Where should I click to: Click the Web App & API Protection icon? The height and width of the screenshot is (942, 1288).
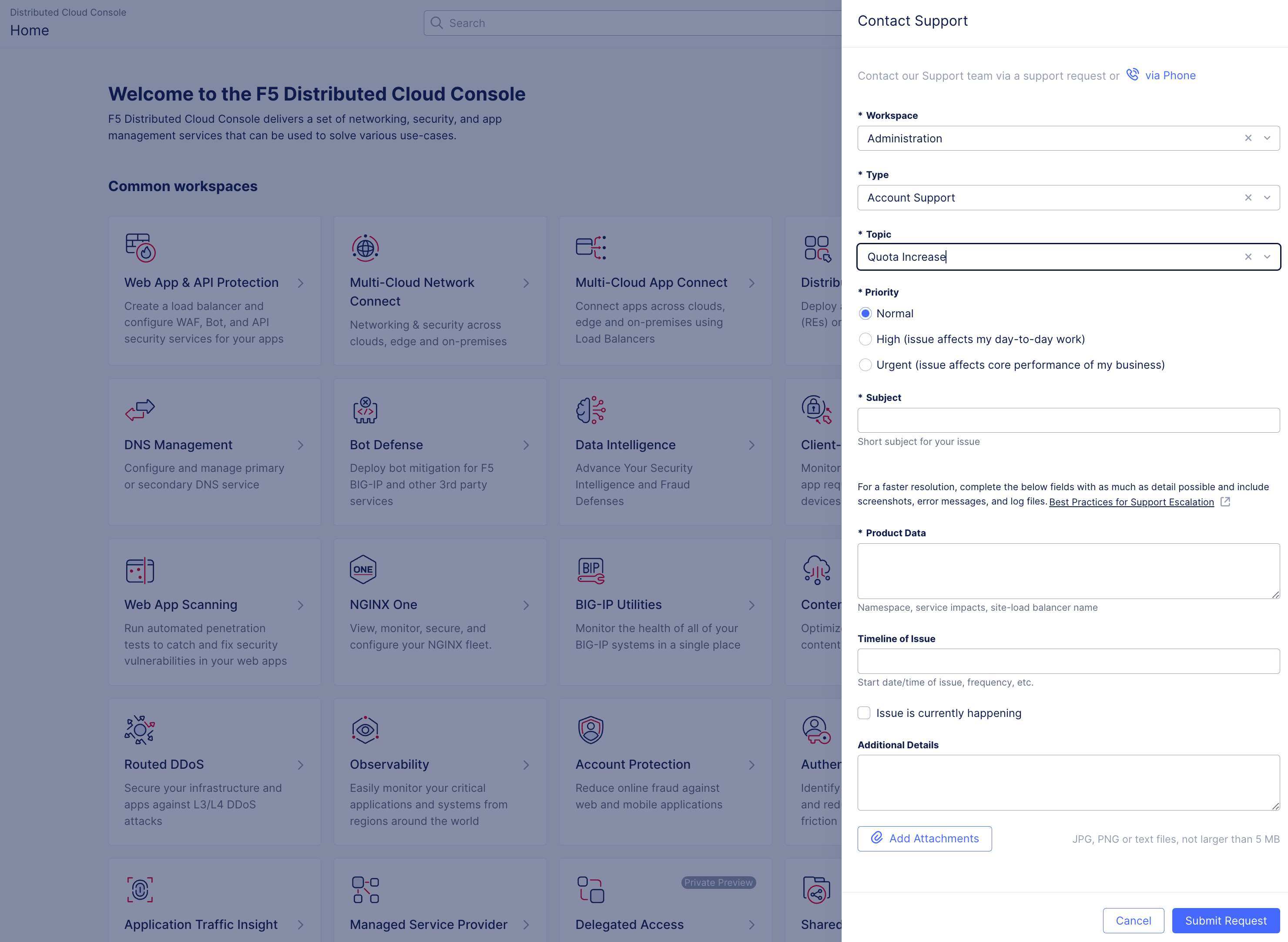click(x=140, y=248)
